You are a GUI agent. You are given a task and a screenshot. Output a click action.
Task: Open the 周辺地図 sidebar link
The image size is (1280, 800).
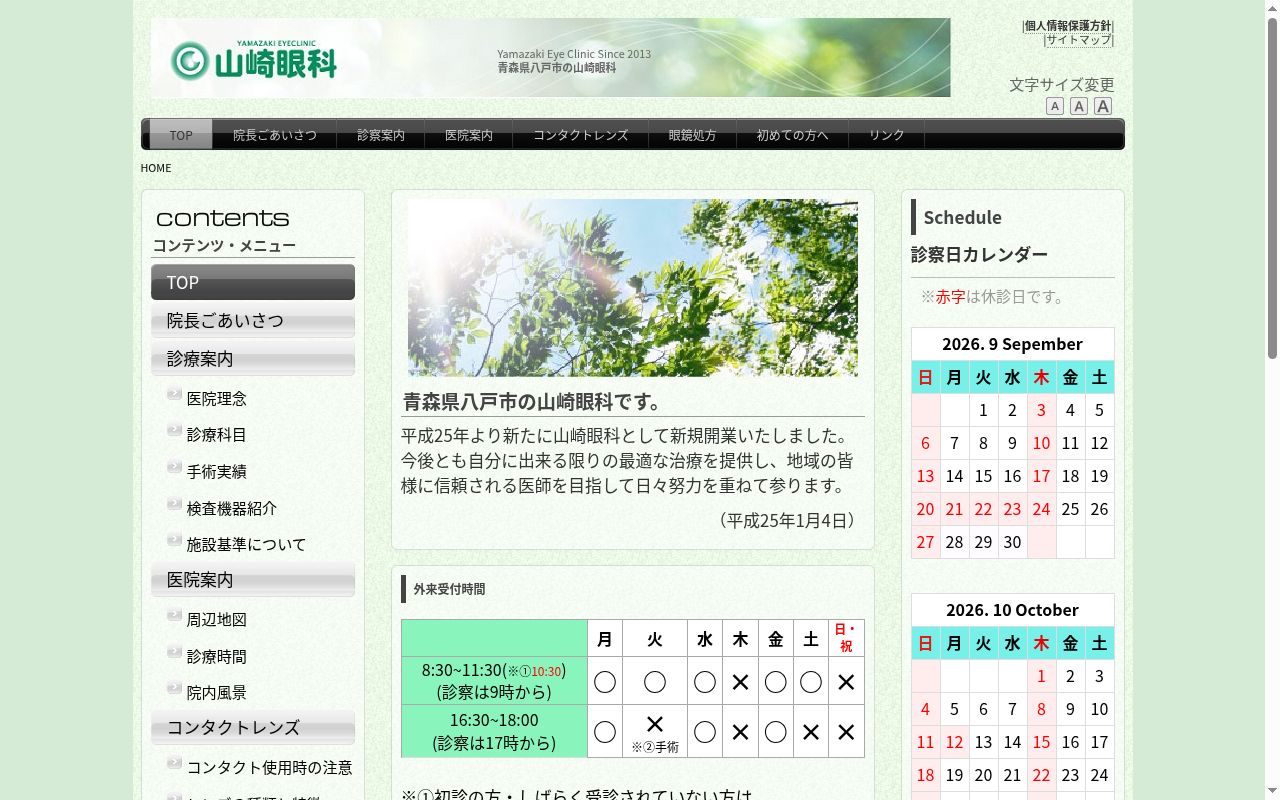[217, 619]
